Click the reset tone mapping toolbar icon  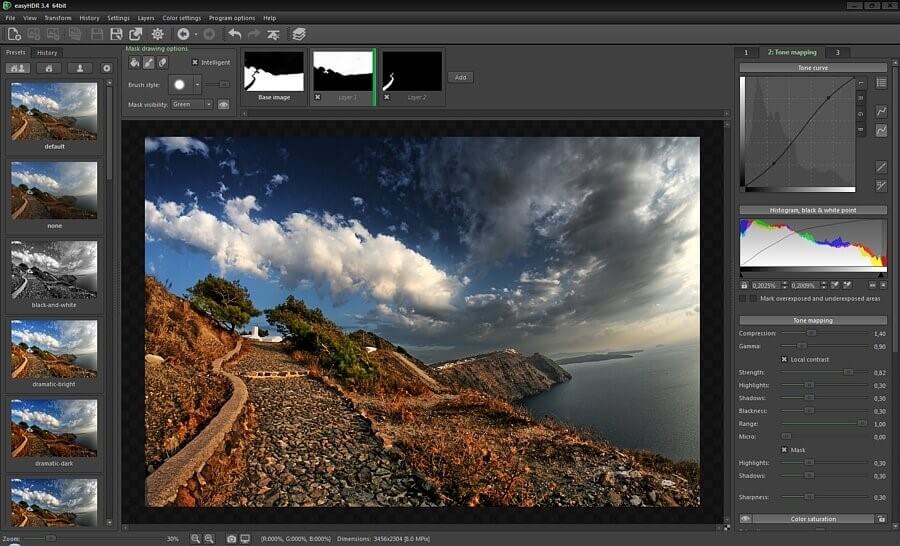point(273,34)
